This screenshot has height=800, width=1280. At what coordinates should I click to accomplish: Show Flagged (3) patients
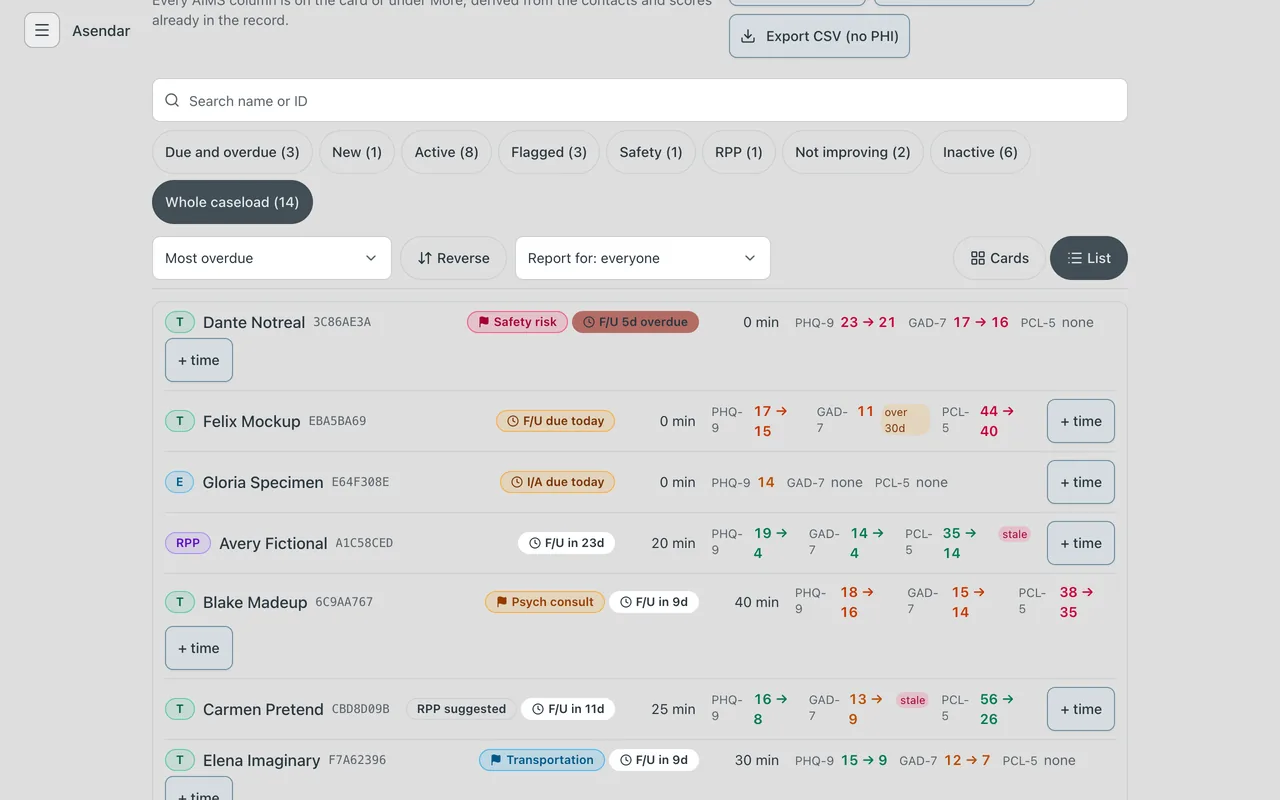pos(549,152)
